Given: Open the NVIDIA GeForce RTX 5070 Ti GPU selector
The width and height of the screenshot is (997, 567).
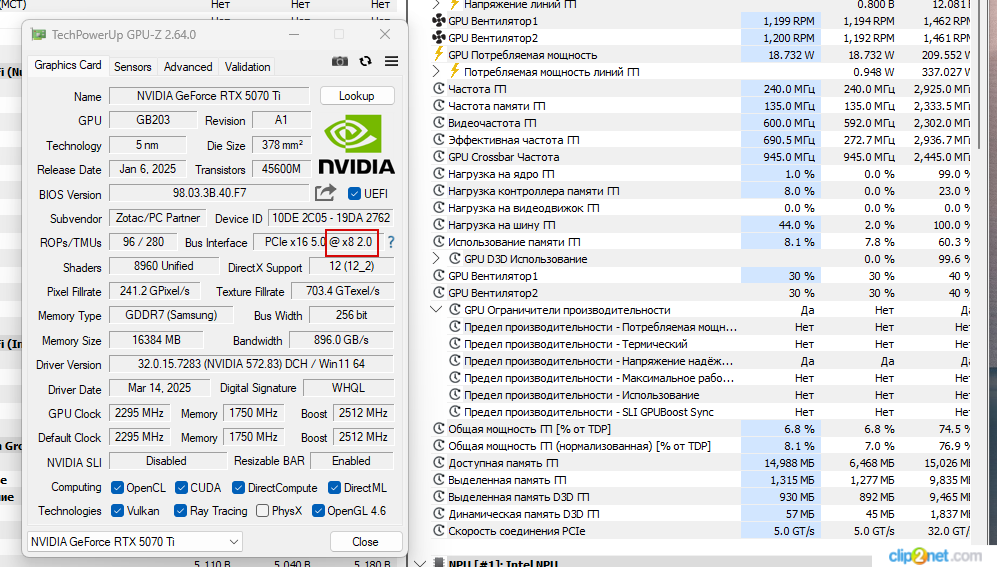Looking at the screenshot, I should pyautogui.click(x=135, y=542).
